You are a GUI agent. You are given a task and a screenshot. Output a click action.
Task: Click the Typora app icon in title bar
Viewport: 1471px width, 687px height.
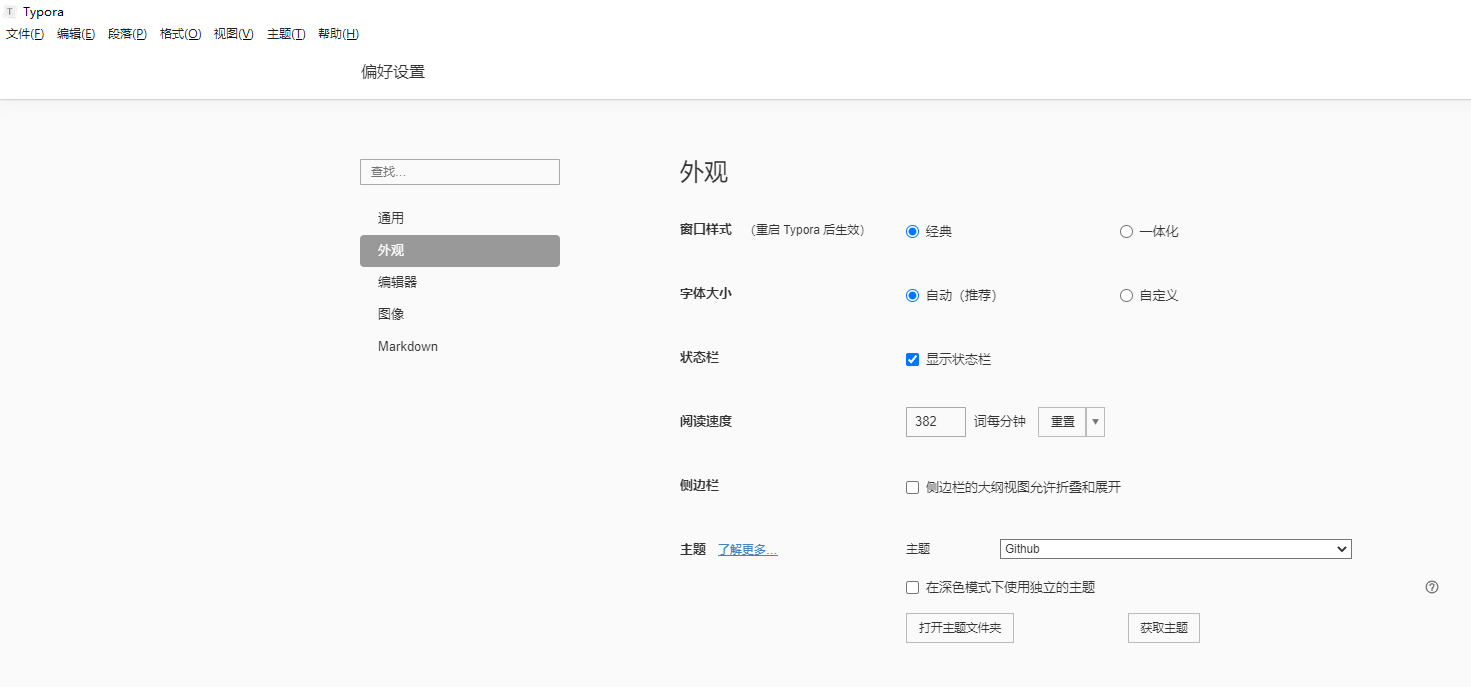[11, 12]
